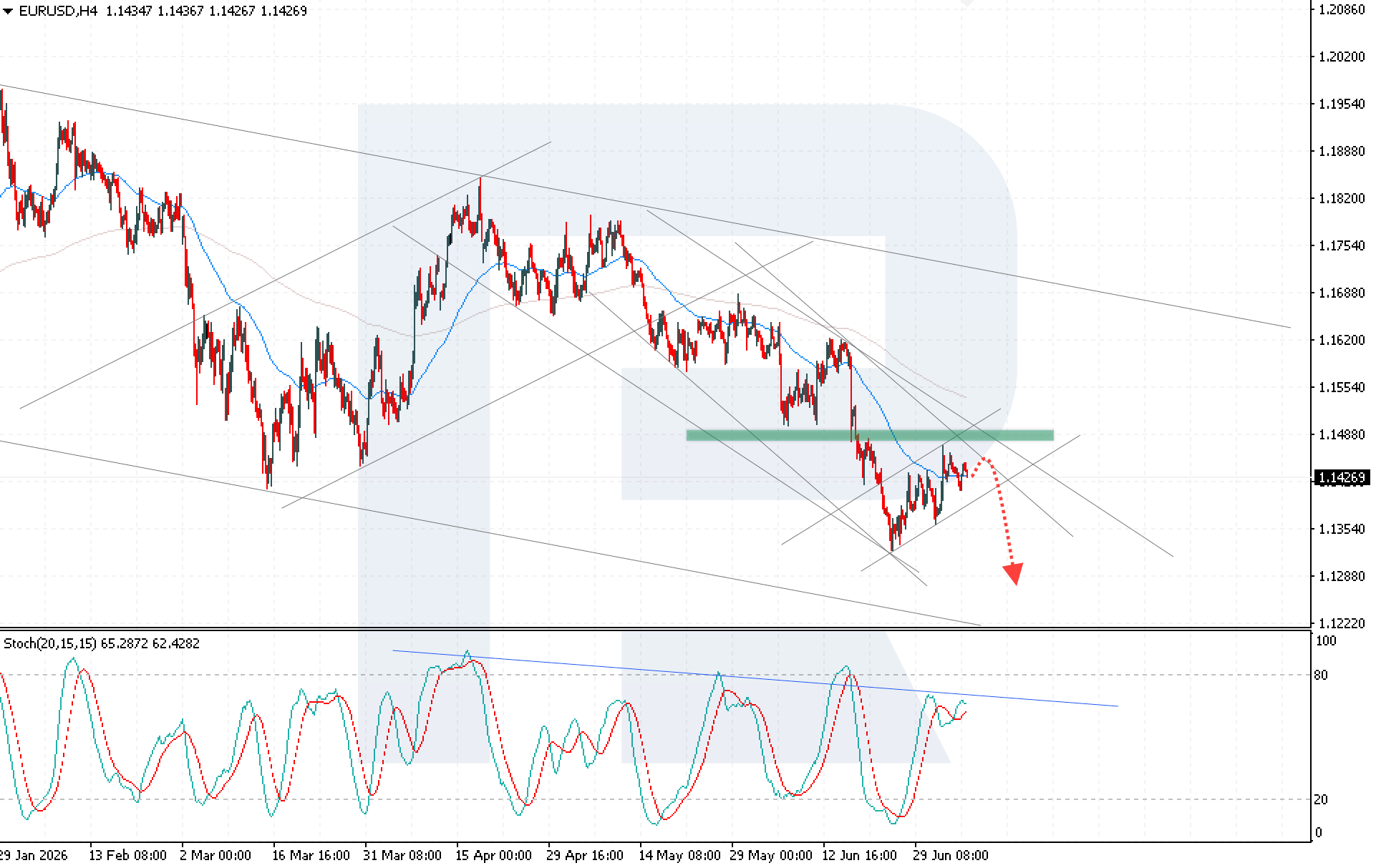
Task: Click the 29 Jun 08:00 time label
Action: pyautogui.click(x=951, y=856)
